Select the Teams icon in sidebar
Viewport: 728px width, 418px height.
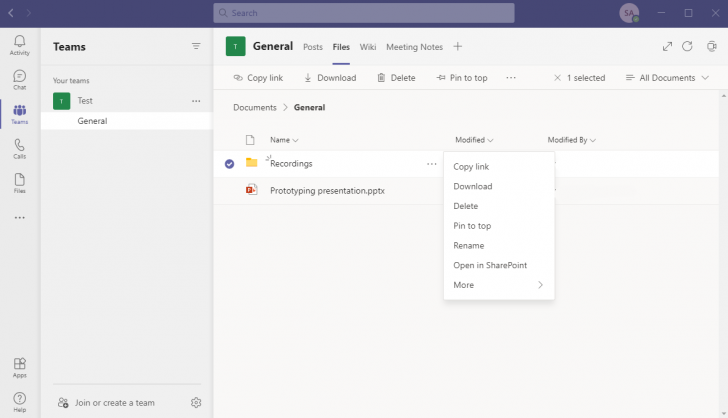20,114
